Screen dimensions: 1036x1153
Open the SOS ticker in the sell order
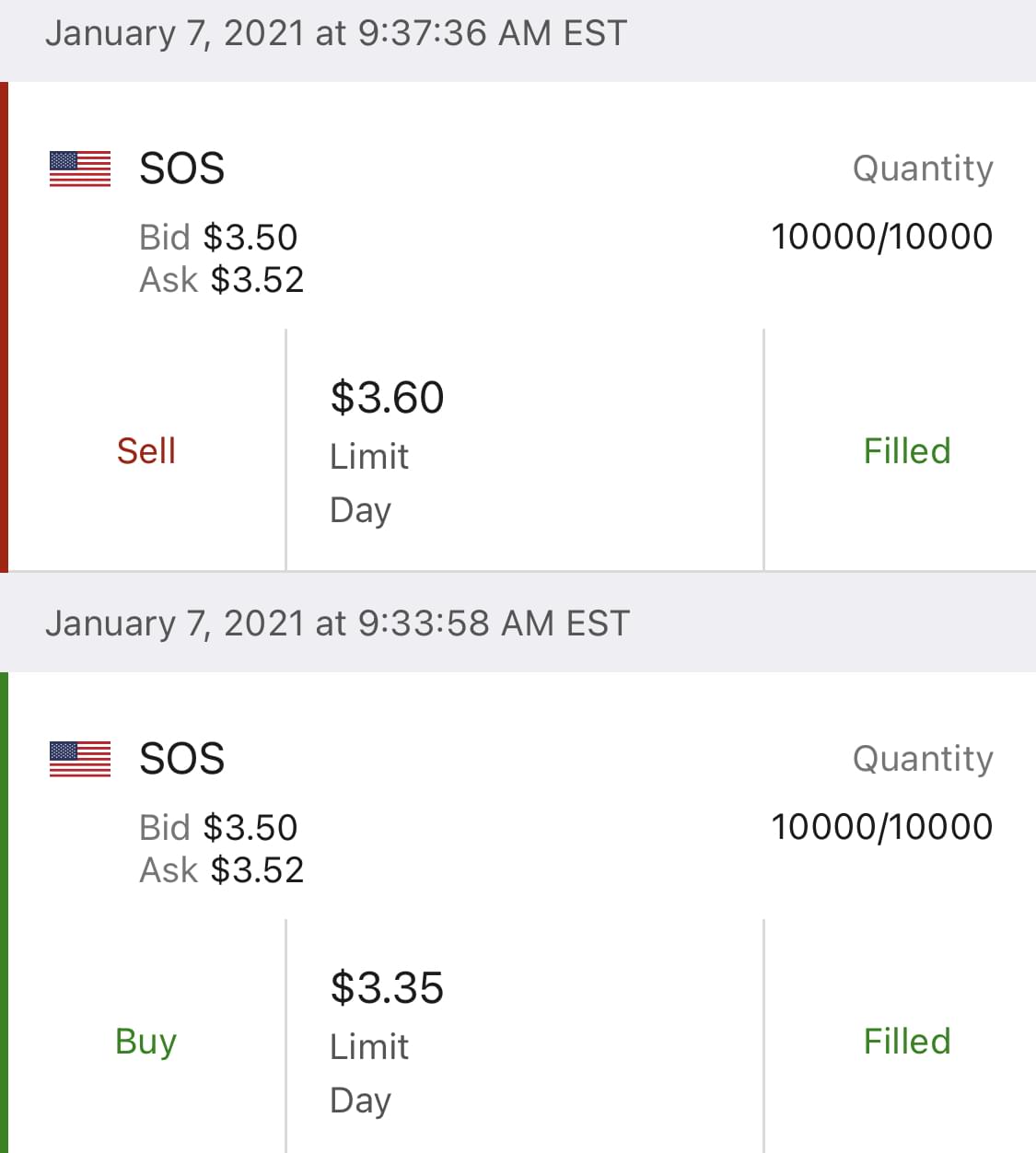pyautogui.click(x=181, y=169)
